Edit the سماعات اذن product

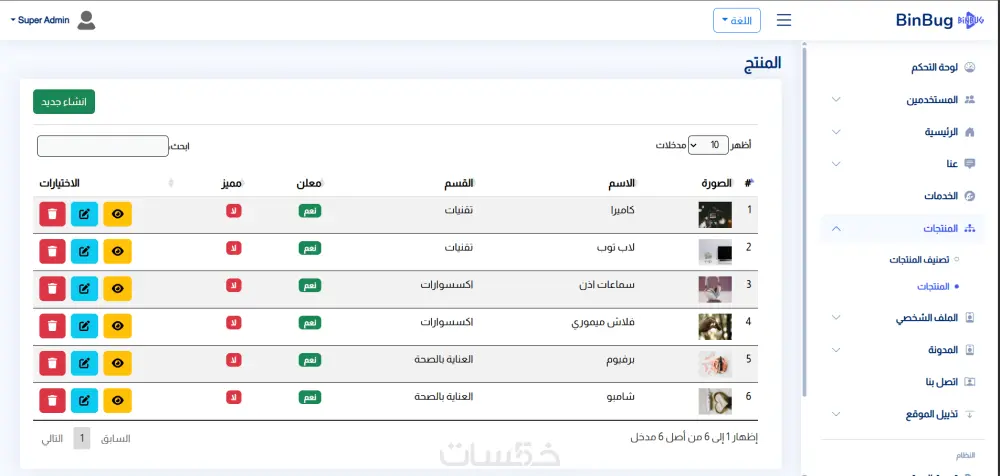pyautogui.click(x=84, y=288)
